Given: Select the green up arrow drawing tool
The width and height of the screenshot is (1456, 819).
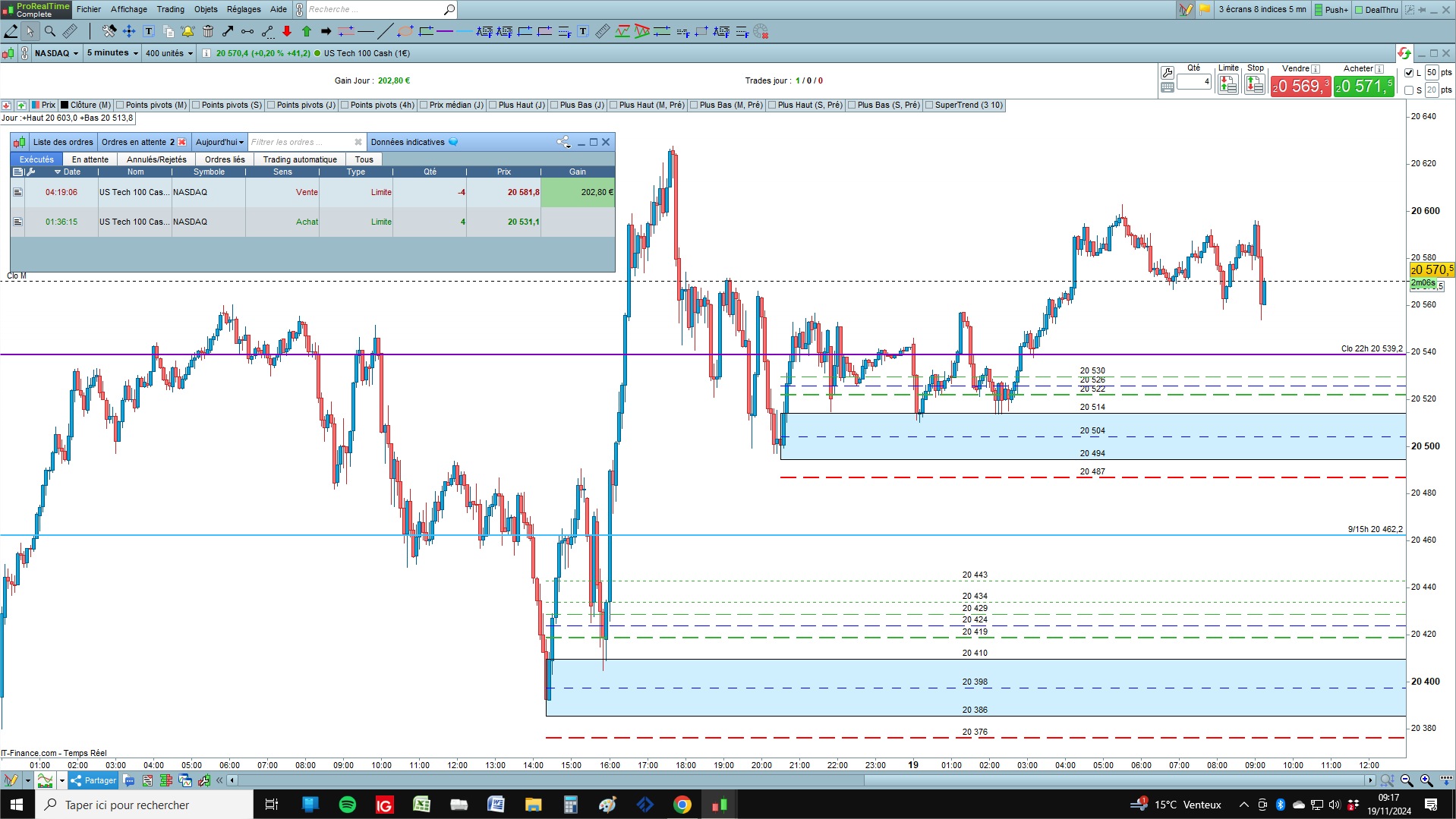Looking at the screenshot, I should click(x=307, y=31).
